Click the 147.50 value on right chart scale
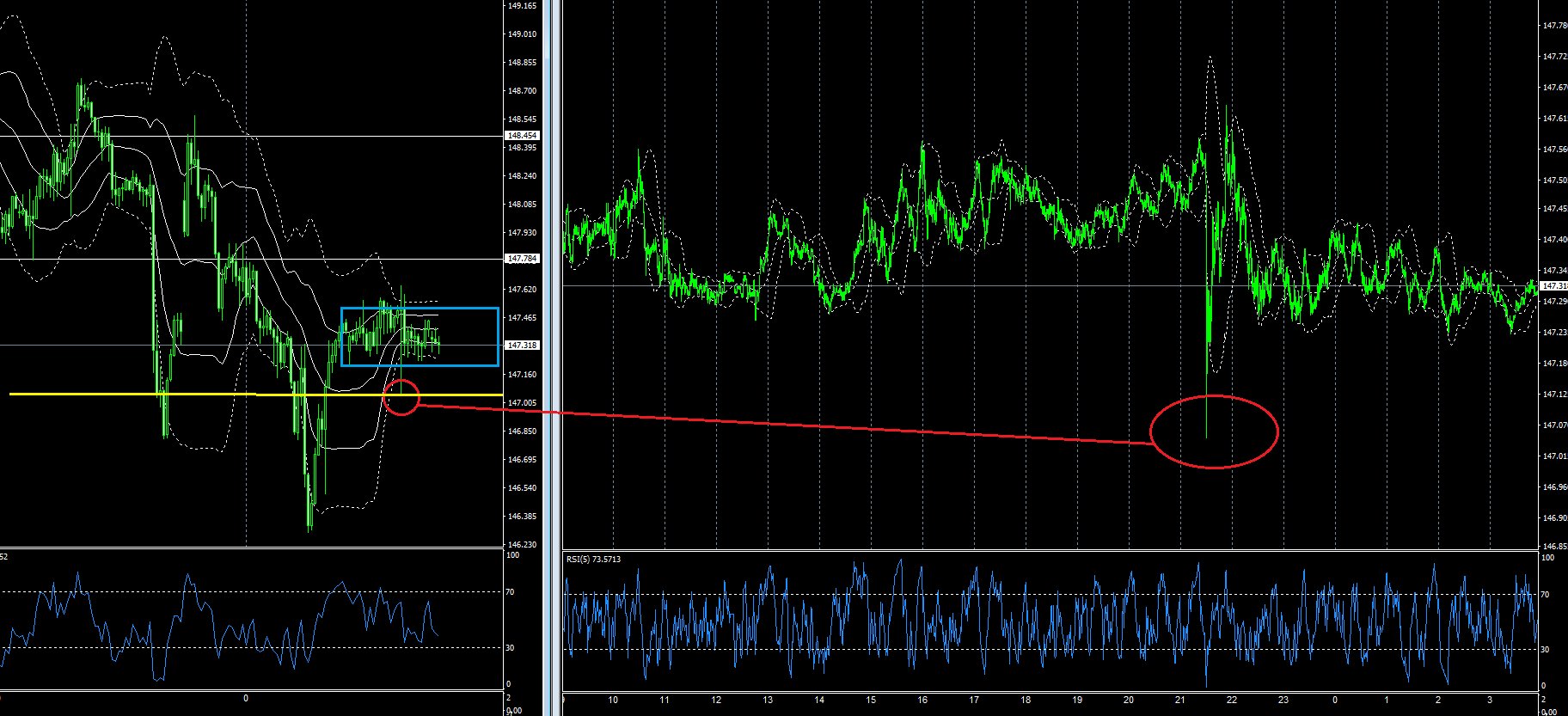 tap(1555, 181)
